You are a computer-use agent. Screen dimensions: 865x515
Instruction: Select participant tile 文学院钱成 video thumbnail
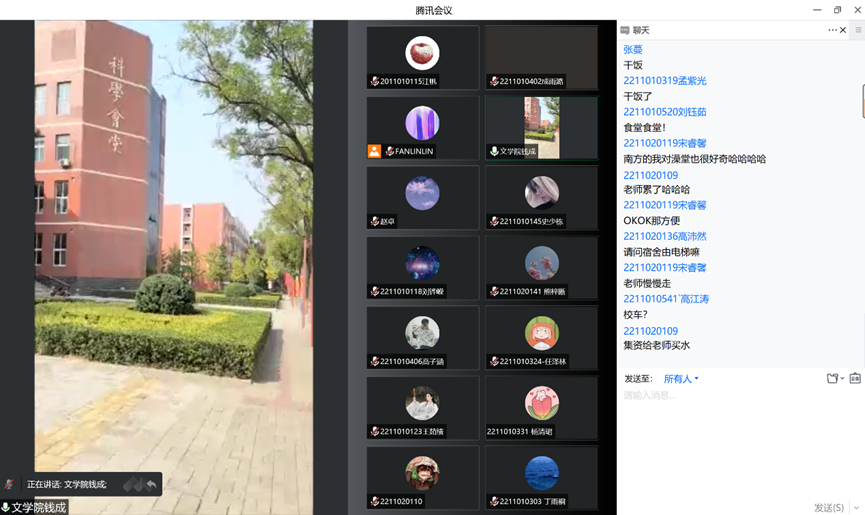click(x=542, y=128)
